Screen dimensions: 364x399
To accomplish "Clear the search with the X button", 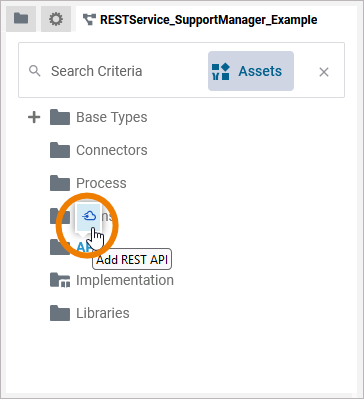I will (324, 72).
